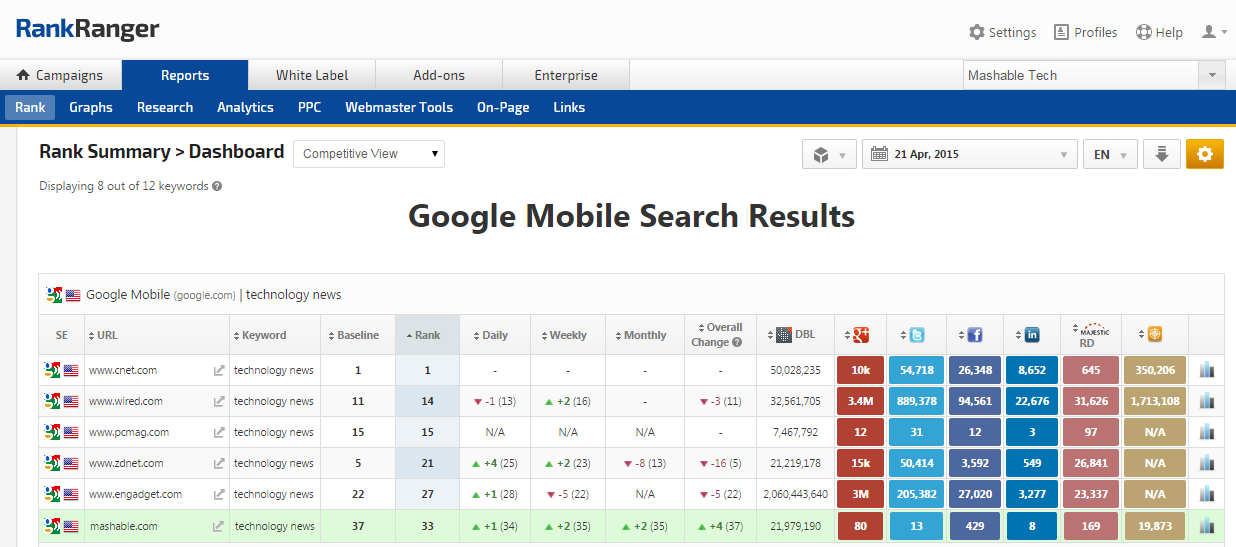This screenshot has height=547, width=1236.
Task: Click the orange gear report options icon
Action: [1204, 154]
